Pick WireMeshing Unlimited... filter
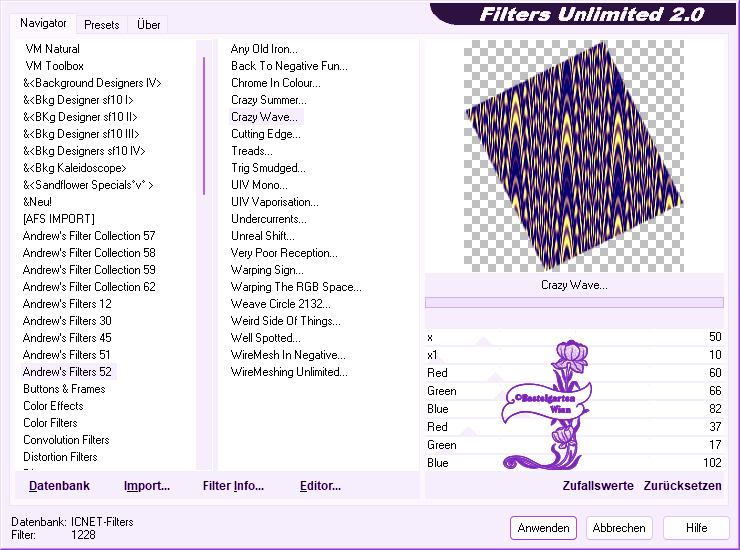This screenshot has height=550, width=740. pyautogui.click(x=289, y=372)
